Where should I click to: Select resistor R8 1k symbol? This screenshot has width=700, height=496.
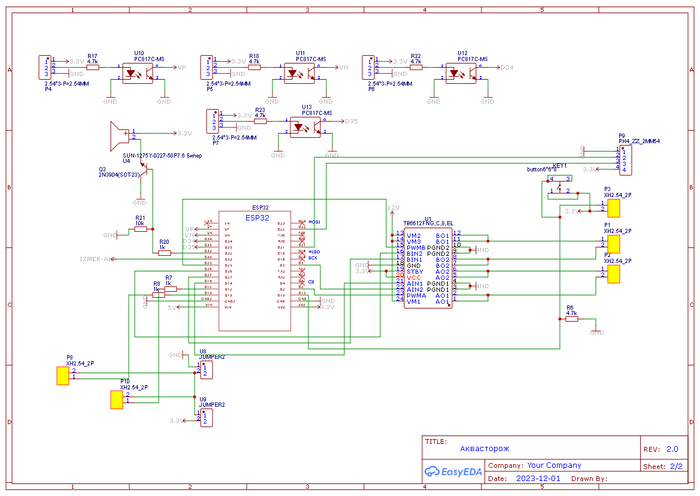158,295
